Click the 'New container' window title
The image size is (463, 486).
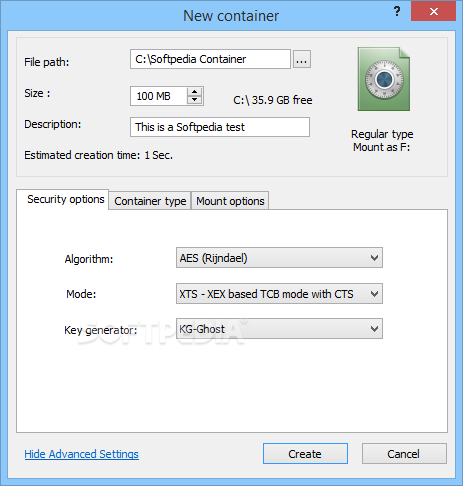tap(231, 16)
